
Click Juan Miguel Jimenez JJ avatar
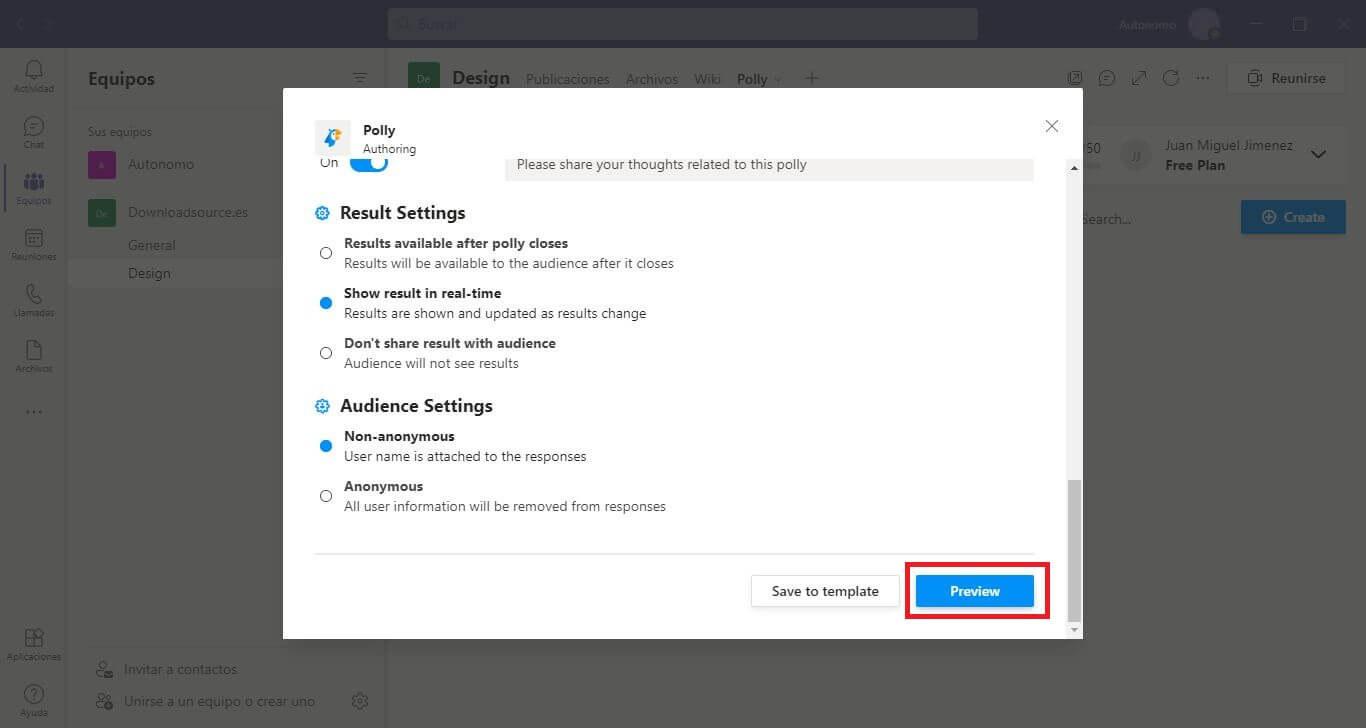[x=1135, y=155]
